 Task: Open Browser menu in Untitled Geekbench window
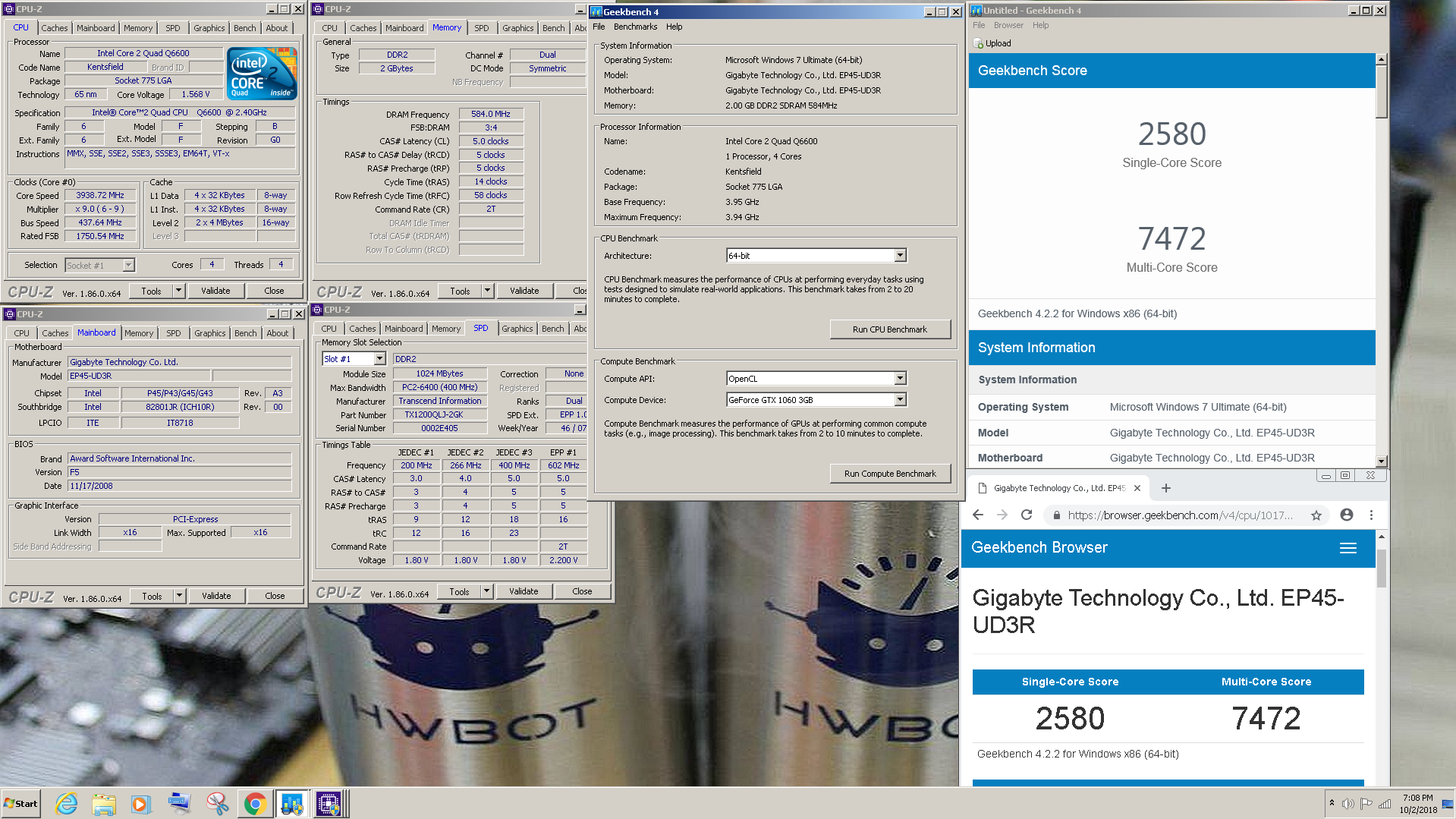click(1008, 25)
